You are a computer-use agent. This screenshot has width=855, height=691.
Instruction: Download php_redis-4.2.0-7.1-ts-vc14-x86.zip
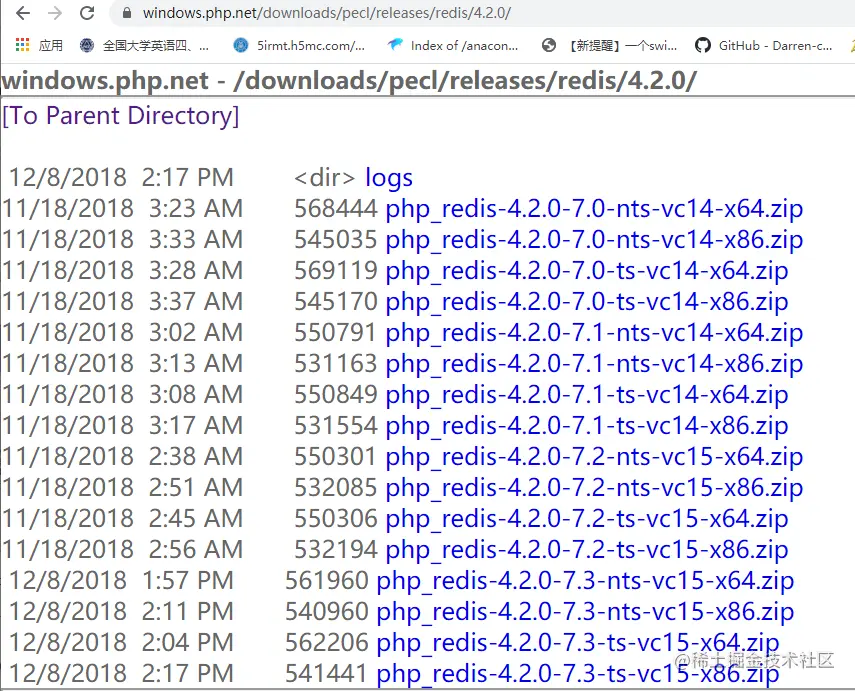tap(587, 426)
